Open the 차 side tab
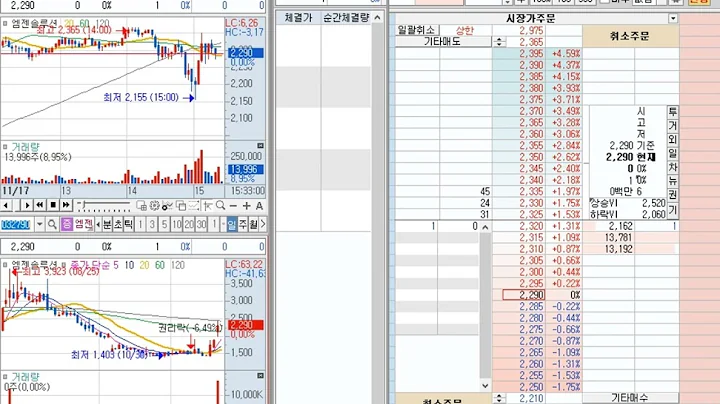The height and width of the screenshot is (404, 720). point(672,167)
